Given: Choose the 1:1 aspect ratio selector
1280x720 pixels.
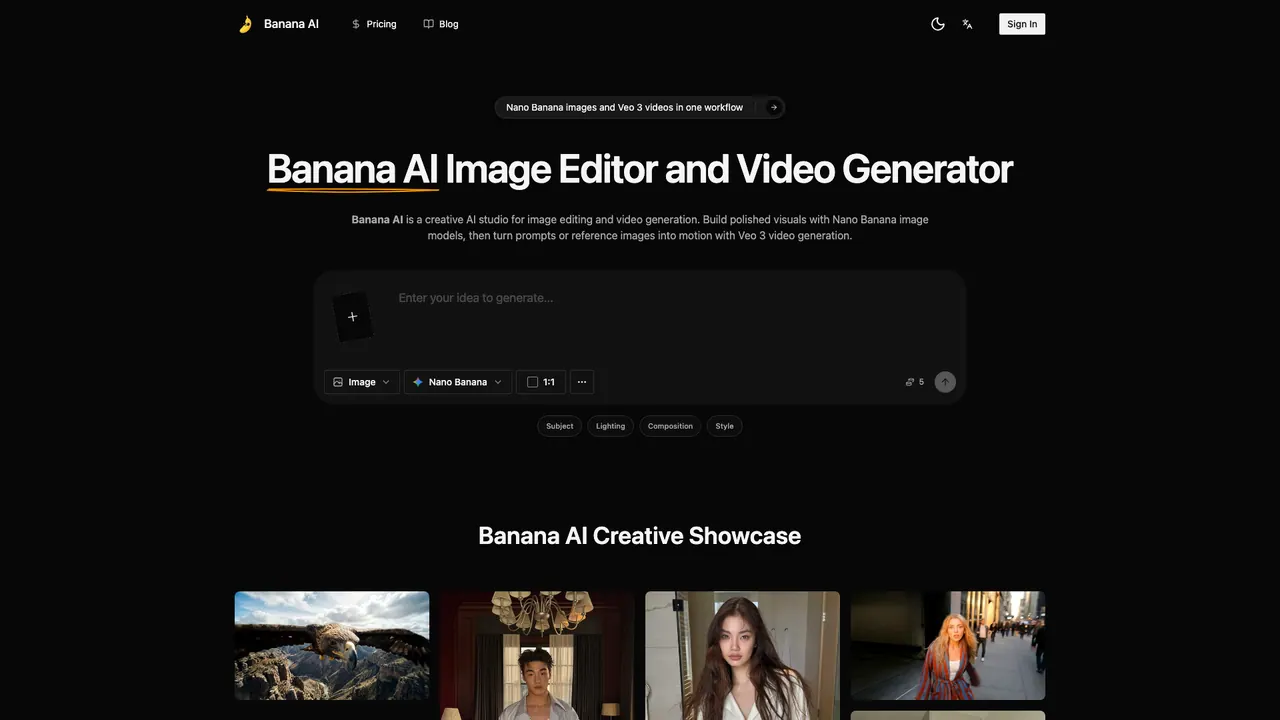Looking at the screenshot, I should pos(541,382).
